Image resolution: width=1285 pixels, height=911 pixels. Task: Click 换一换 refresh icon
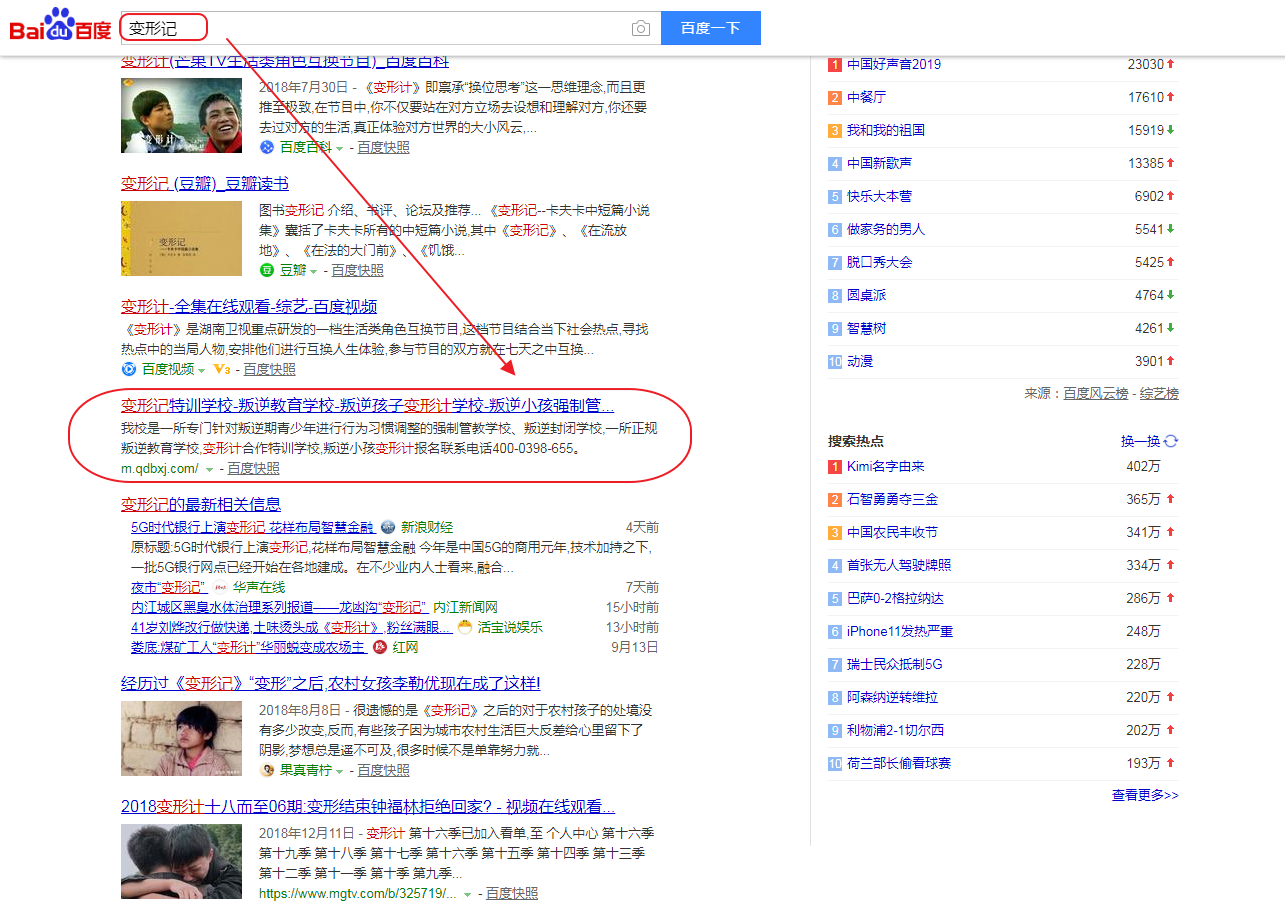(1171, 441)
